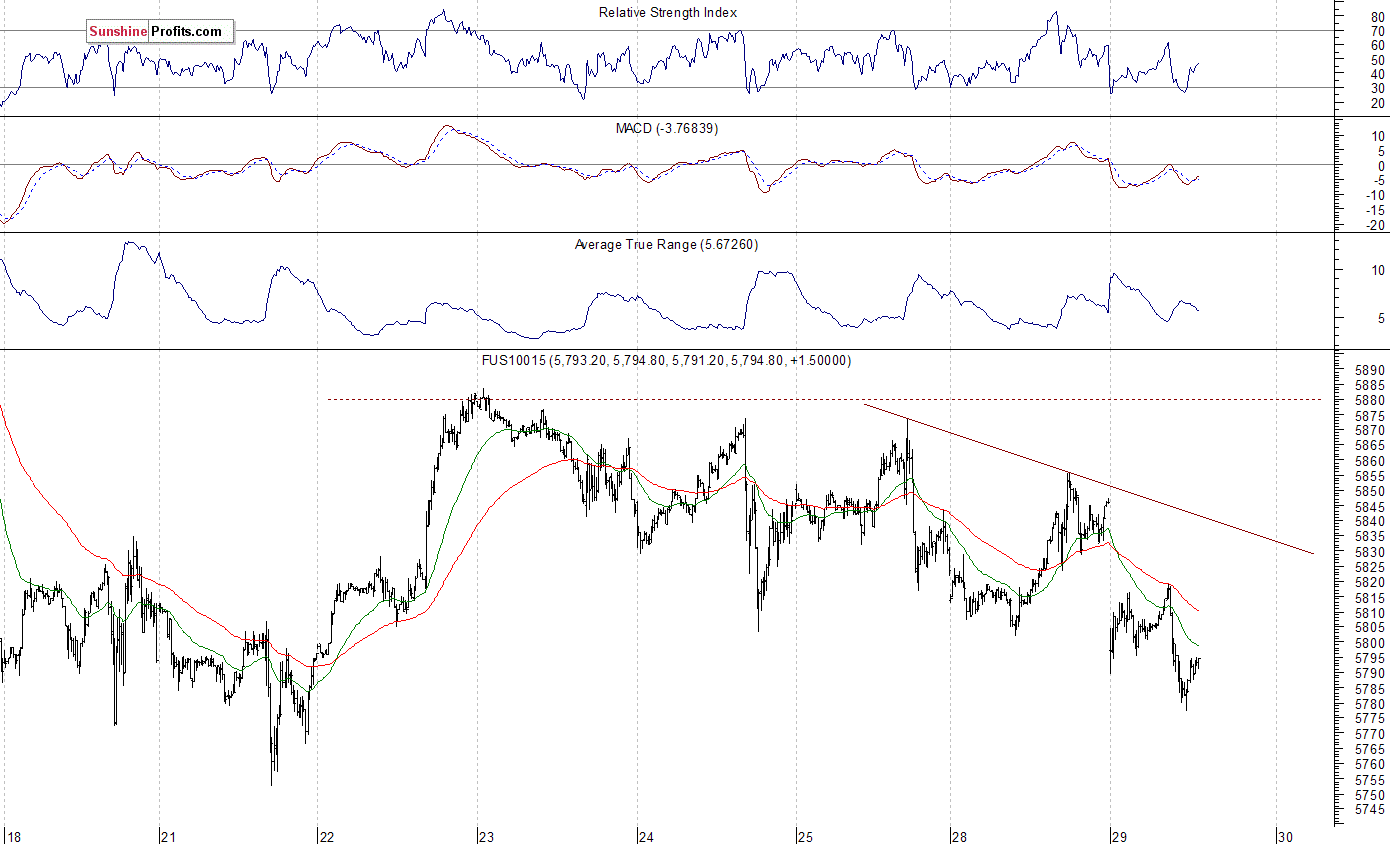Select the MACD (-3.76839) label

(668, 129)
